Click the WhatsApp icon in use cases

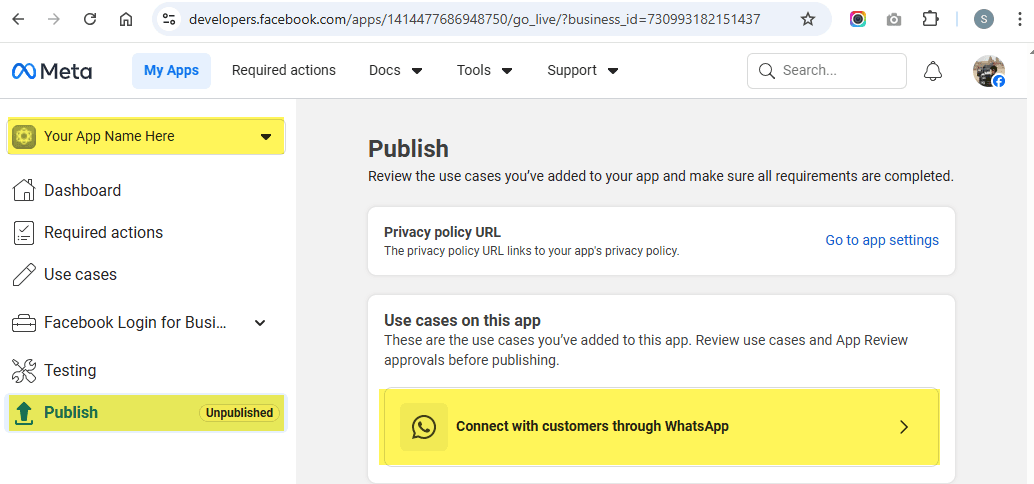(x=424, y=427)
